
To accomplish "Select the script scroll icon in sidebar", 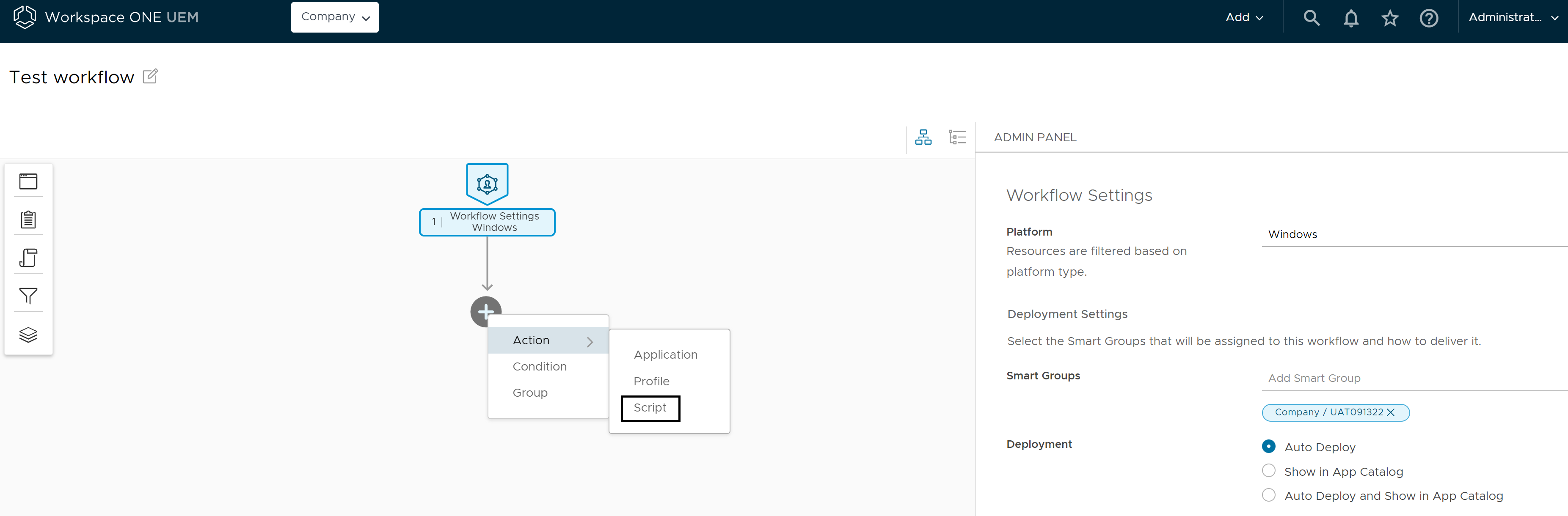I will pos(28,258).
